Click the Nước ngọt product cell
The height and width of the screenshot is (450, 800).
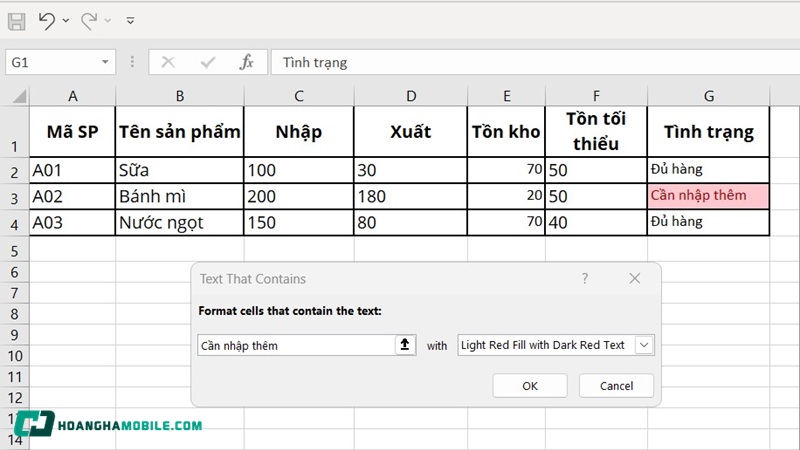pos(180,222)
